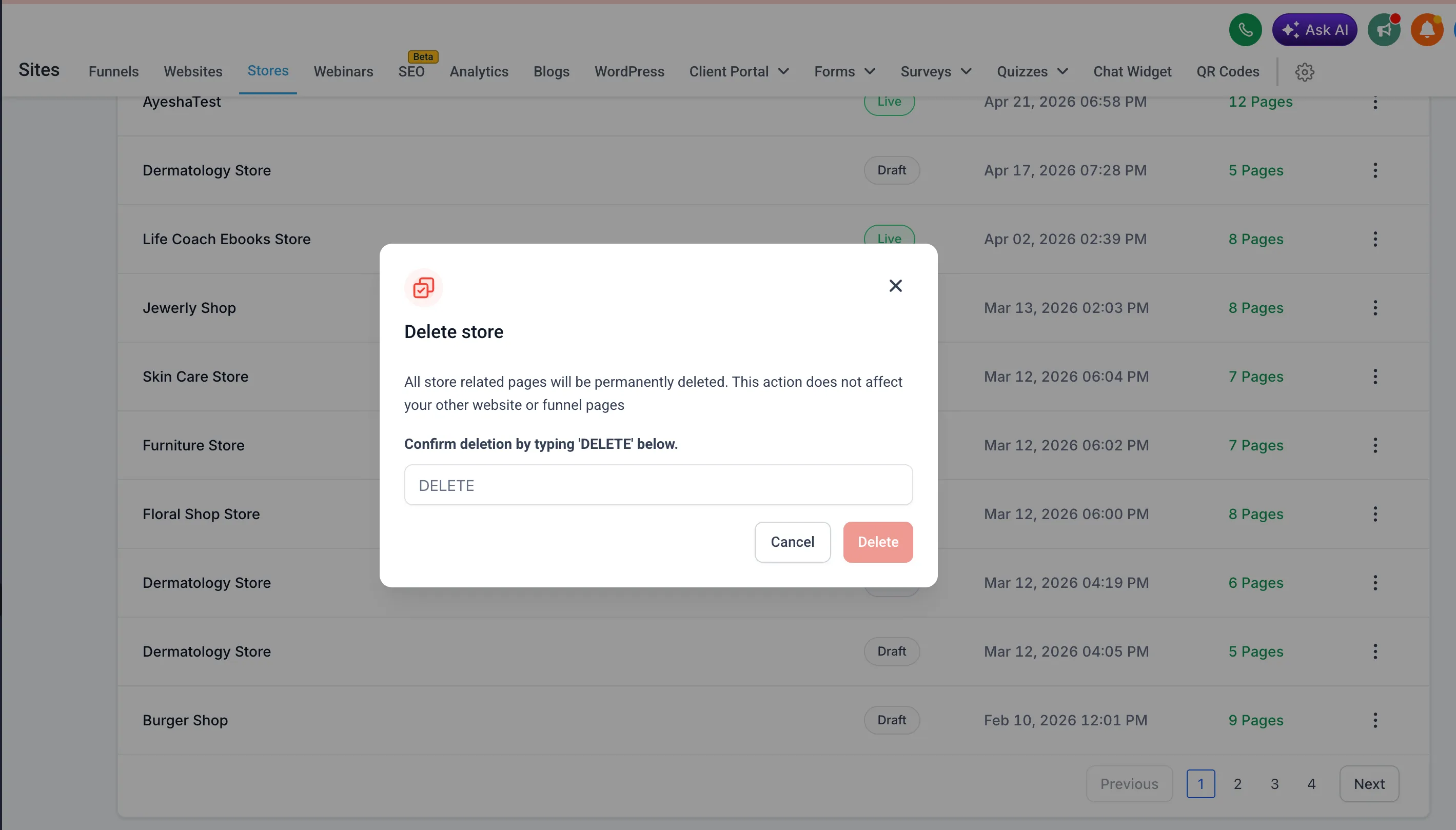The width and height of the screenshot is (1456, 830).
Task: Click the green phone call icon
Action: 1245,30
